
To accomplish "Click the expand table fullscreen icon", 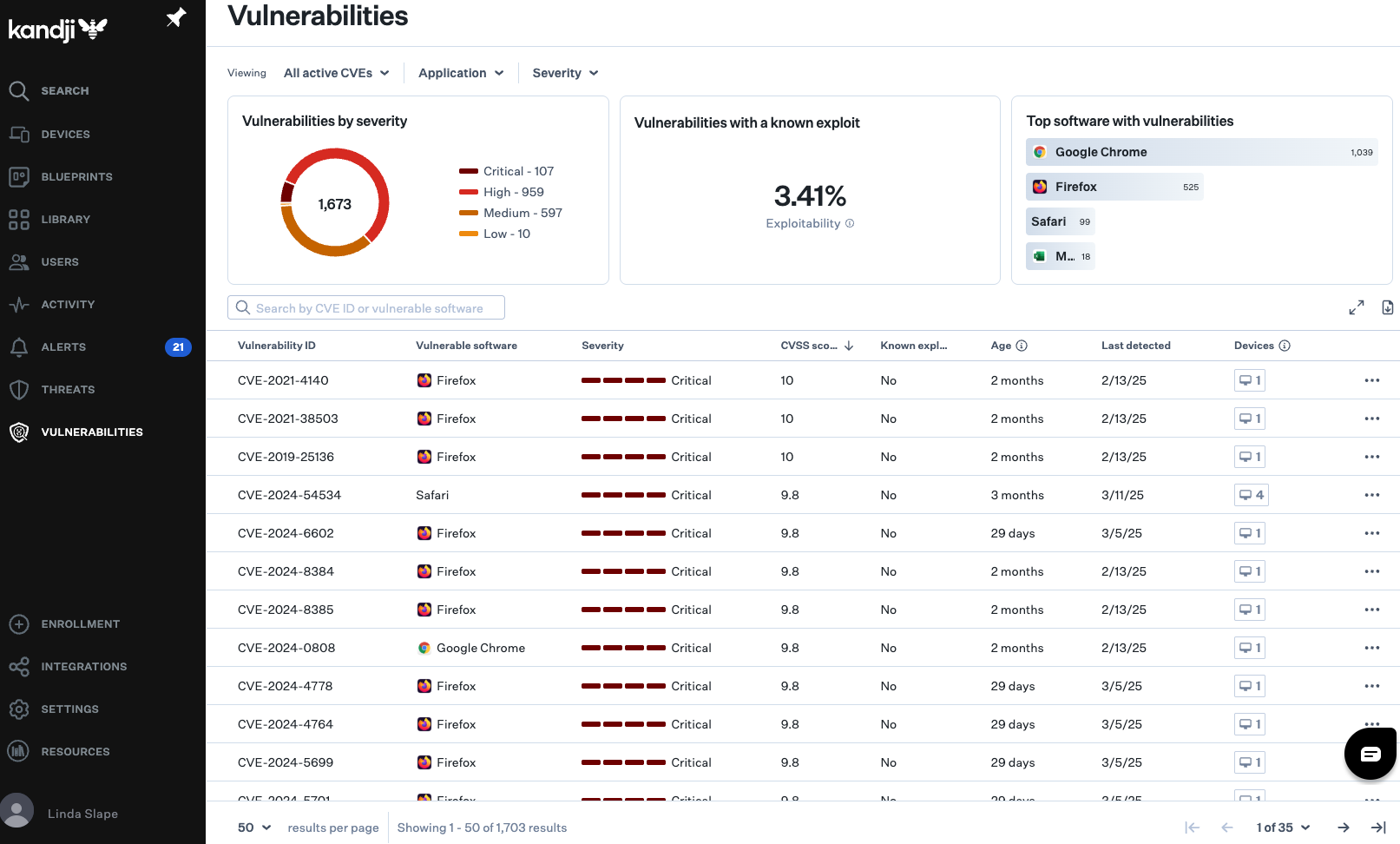I will (1357, 307).
